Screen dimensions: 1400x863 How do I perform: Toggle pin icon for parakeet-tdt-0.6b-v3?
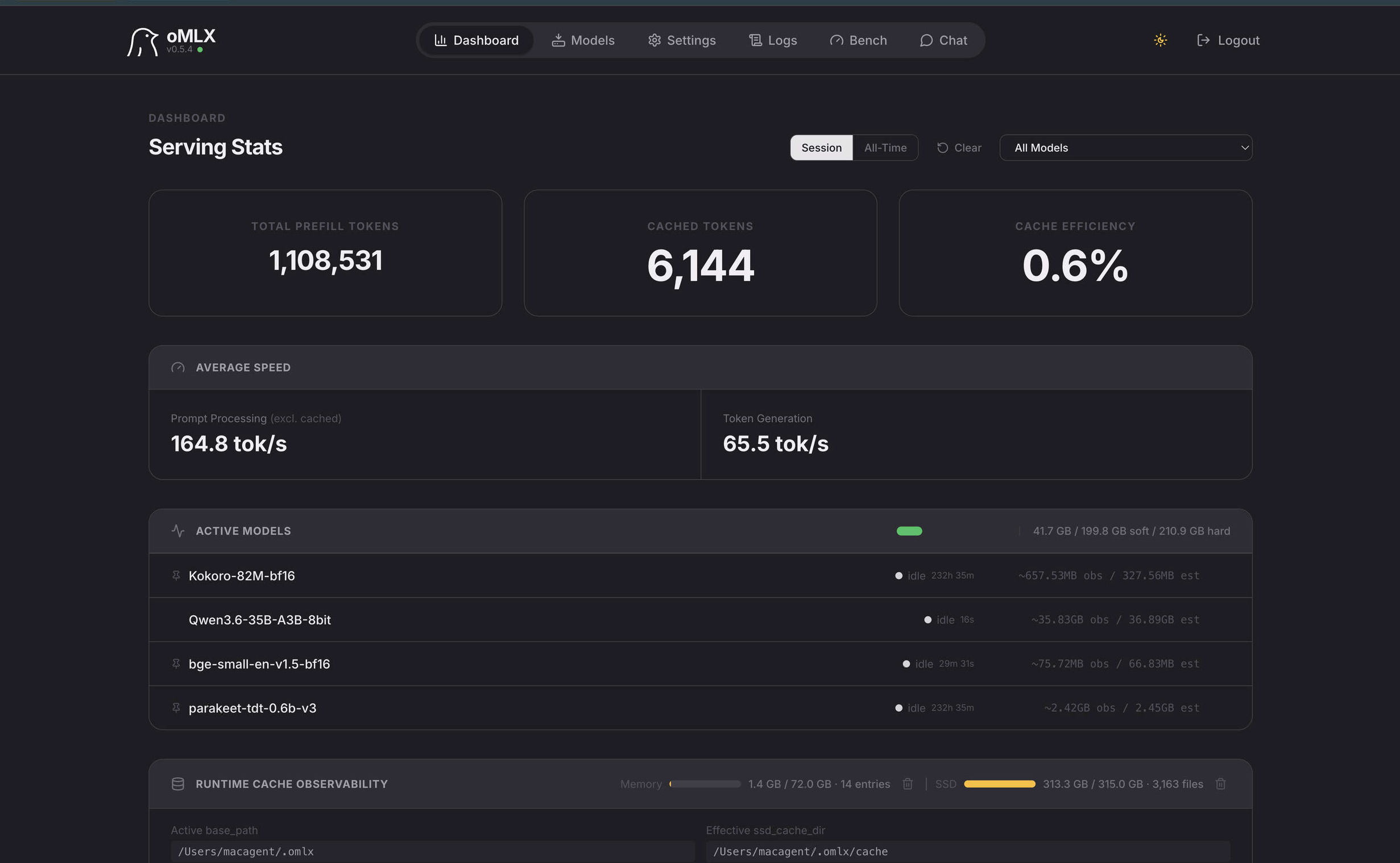(x=176, y=708)
